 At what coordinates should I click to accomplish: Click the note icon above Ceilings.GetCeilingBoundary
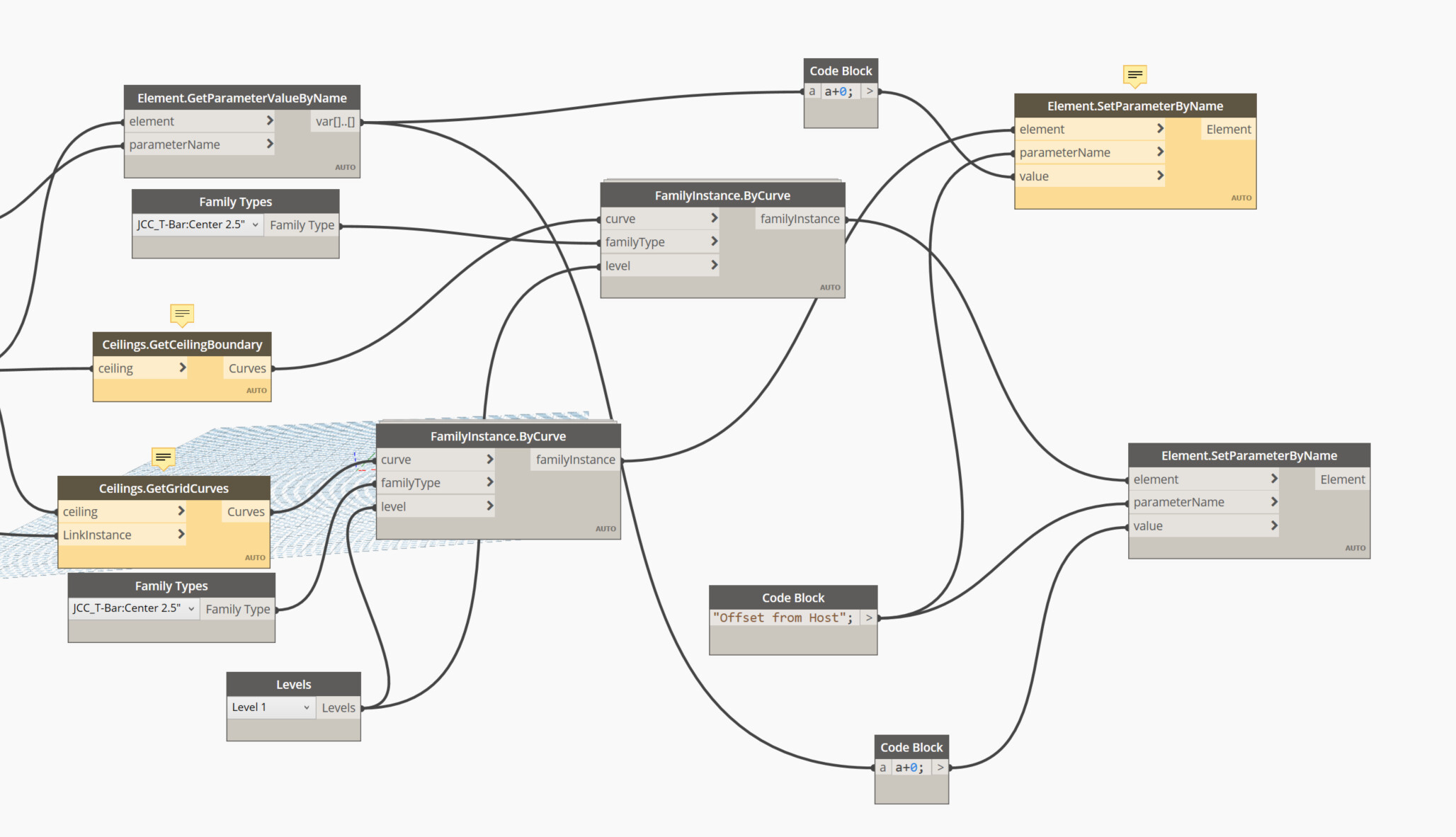[182, 314]
